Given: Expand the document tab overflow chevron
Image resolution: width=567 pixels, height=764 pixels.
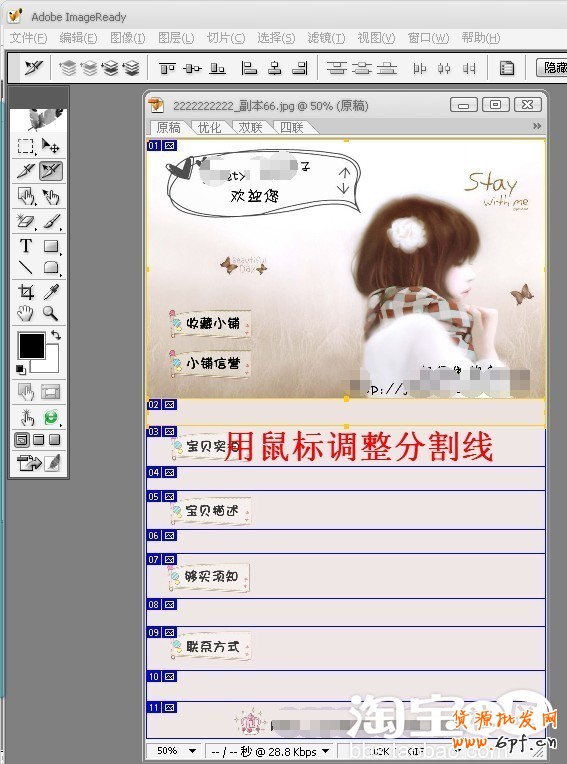Looking at the screenshot, I should [x=537, y=126].
